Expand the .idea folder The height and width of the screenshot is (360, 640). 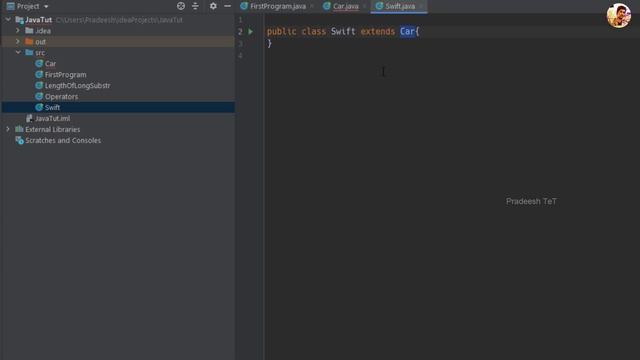[x=18, y=31]
